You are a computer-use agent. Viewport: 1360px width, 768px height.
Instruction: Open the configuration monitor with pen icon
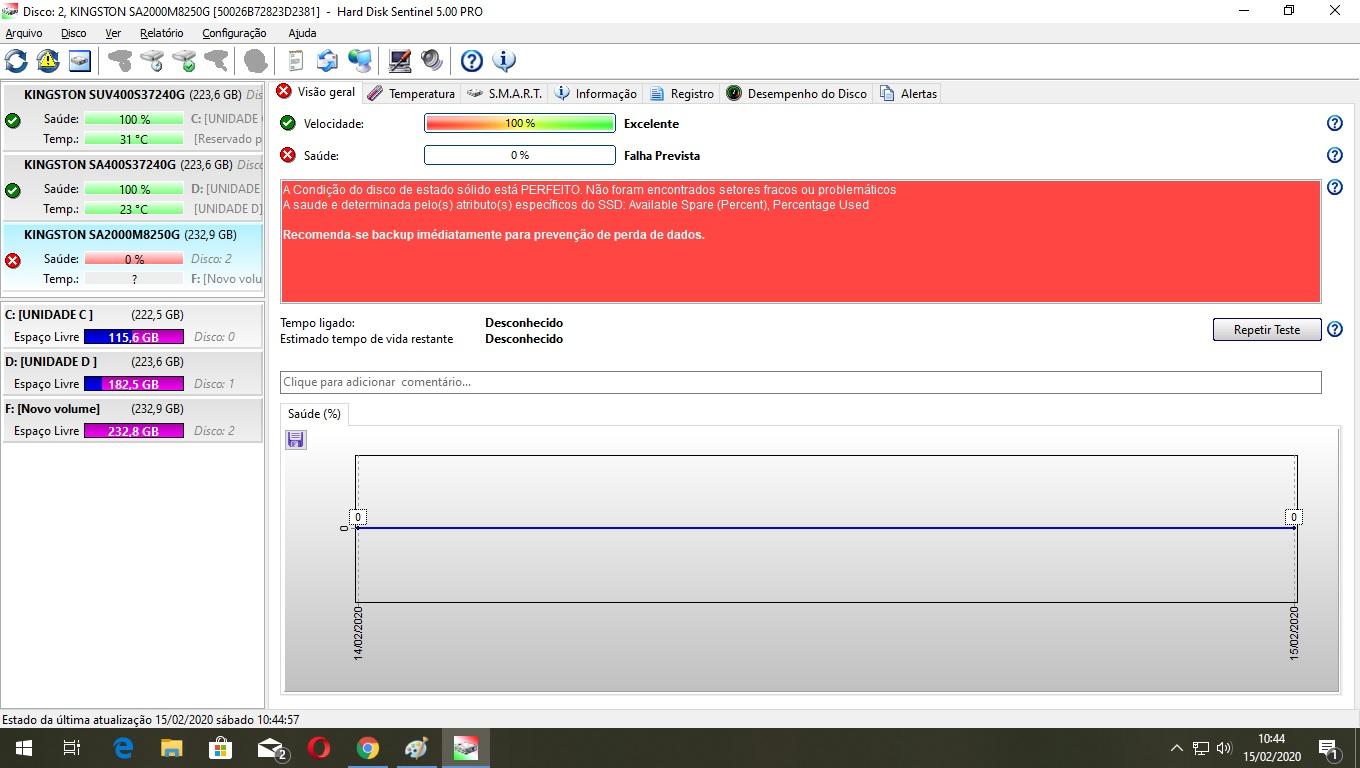tap(400, 61)
